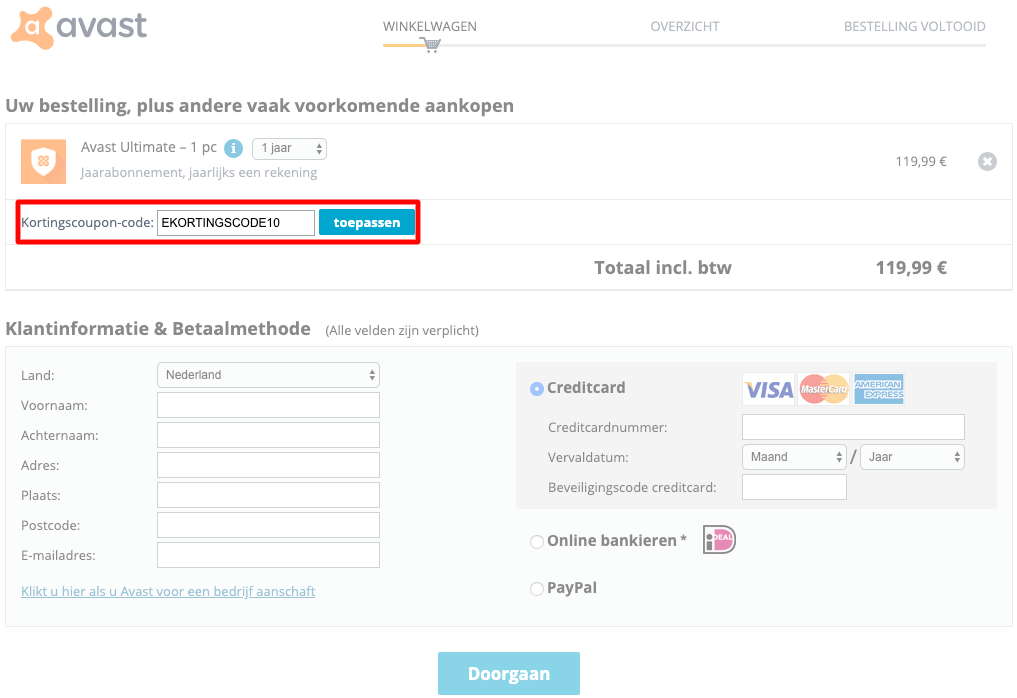The width and height of the screenshot is (1017, 698).
Task: Open the Land country dropdown
Action: pyautogui.click(x=268, y=375)
